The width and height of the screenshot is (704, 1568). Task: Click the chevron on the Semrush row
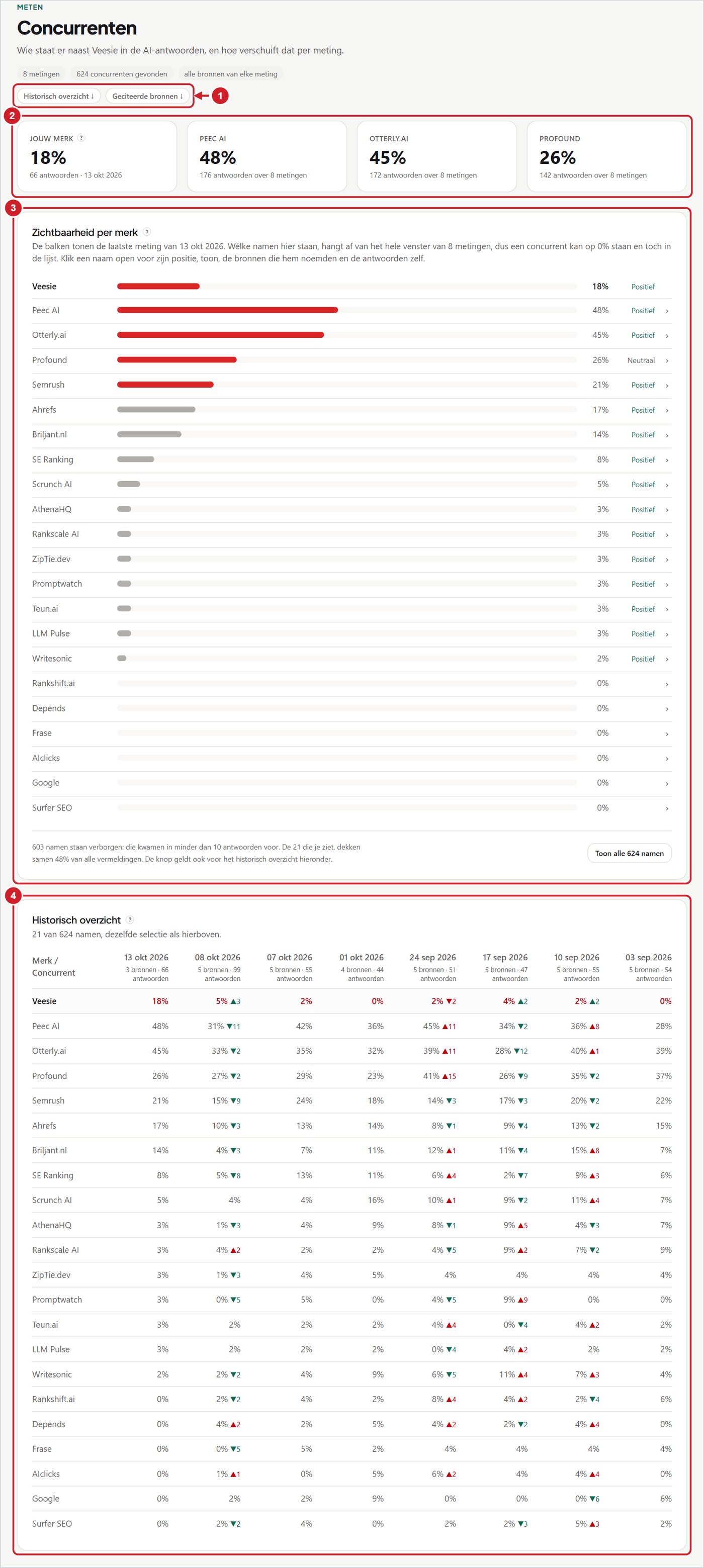tap(667, 385)
